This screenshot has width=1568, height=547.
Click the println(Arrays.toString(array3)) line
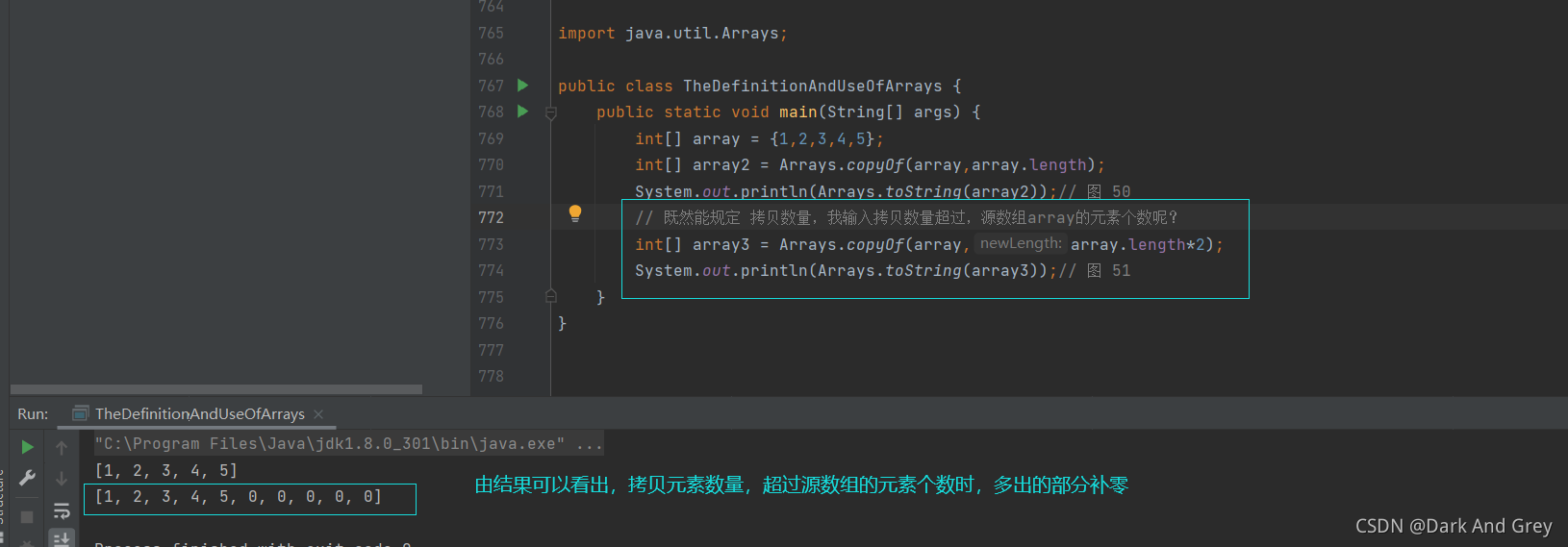847,271
